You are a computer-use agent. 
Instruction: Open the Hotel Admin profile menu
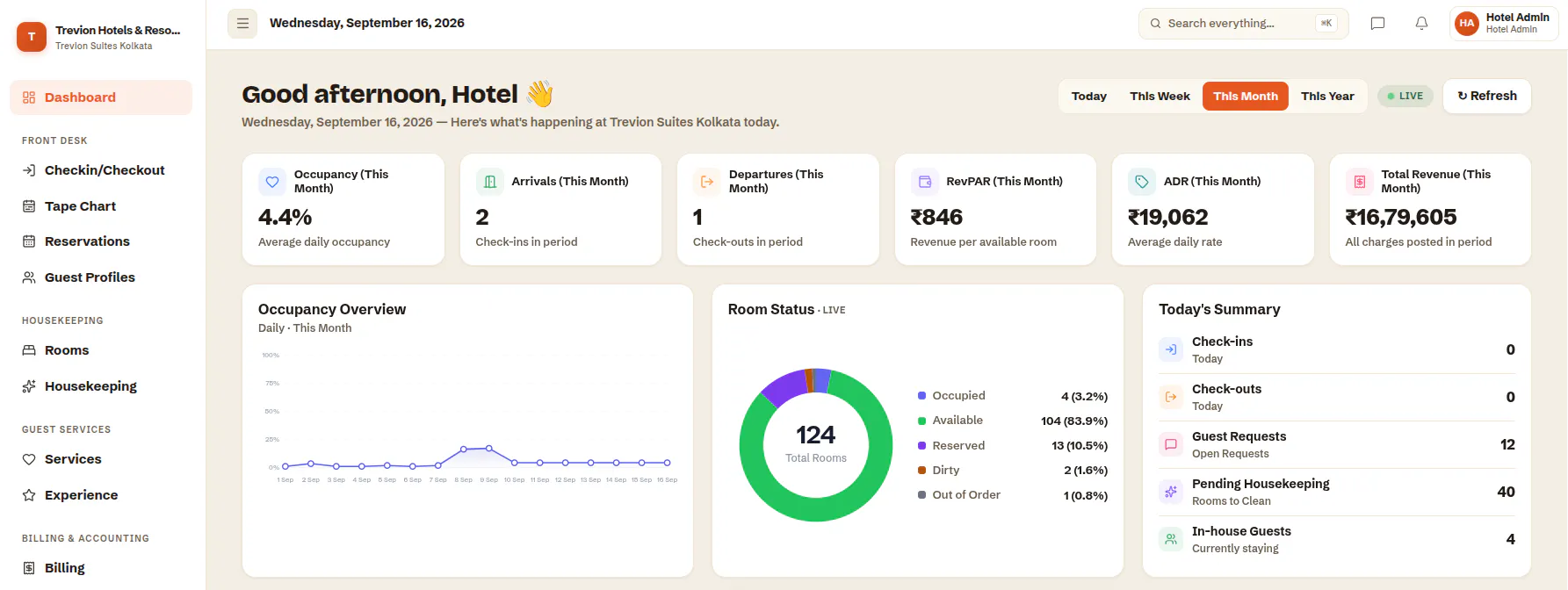(1504, 24)
